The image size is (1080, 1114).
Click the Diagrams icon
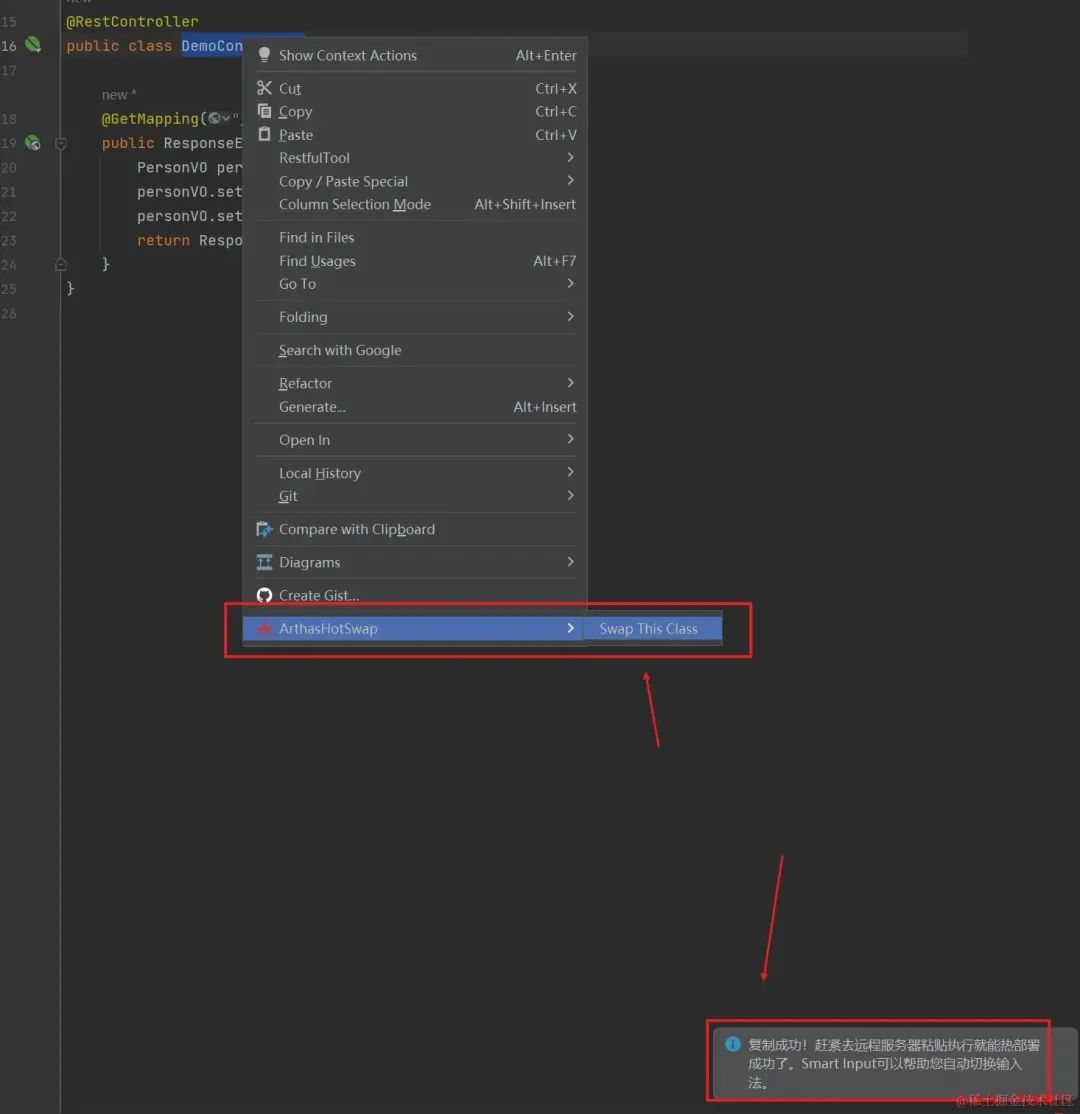(264, 562)
